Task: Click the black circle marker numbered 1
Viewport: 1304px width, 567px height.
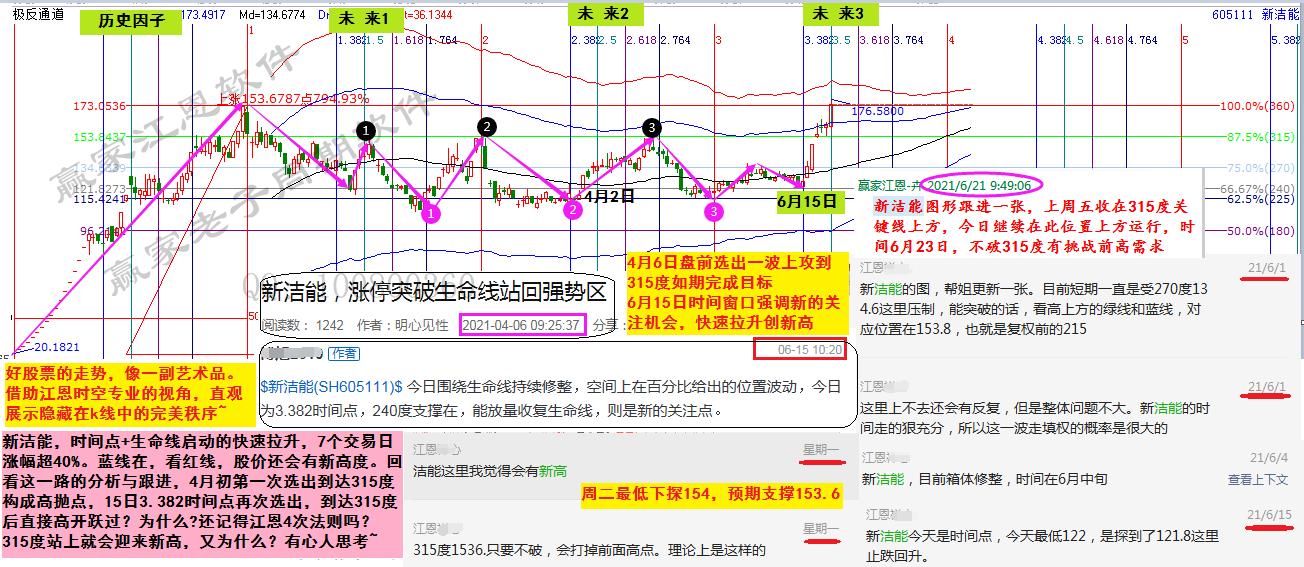Action: [366, 130]
